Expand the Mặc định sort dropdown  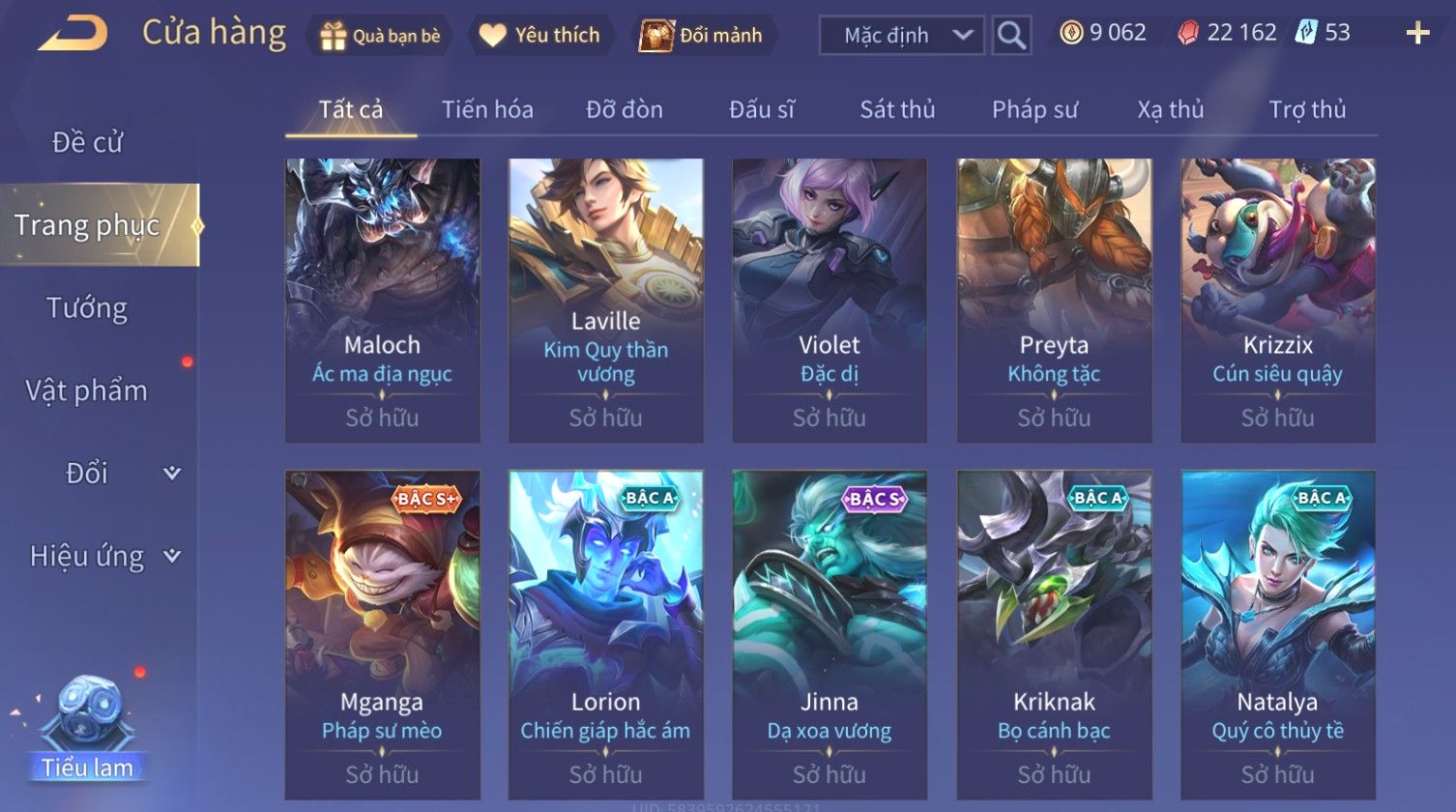(x=902, y=36)
